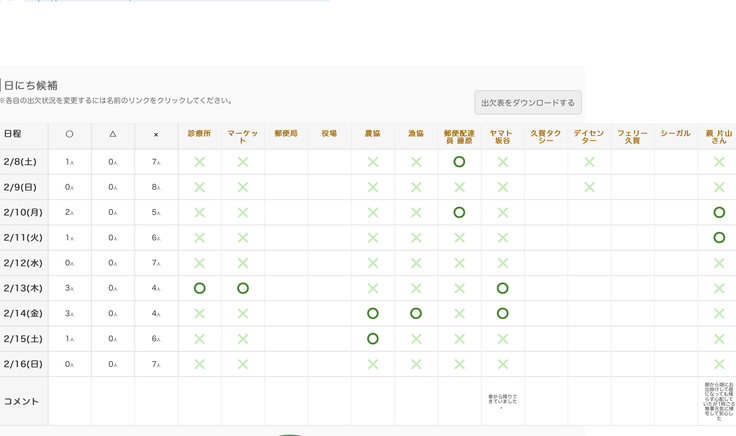
Task: Click the デイセンター name link
Action: (589, 137)
